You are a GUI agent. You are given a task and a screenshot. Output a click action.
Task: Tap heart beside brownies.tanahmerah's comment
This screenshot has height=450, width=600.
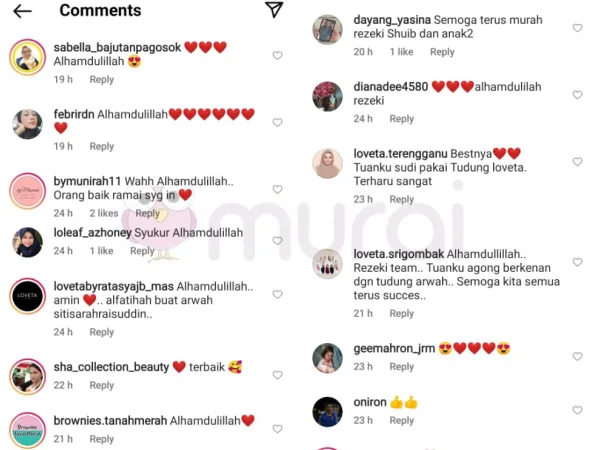click(x=277, y=429)
